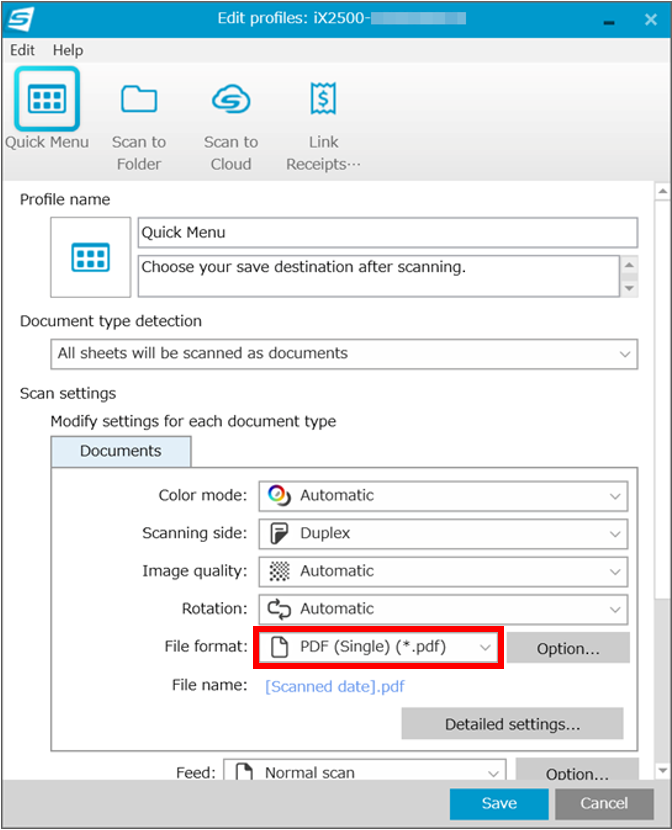Screen dimensions: 672x830
Task: Cancel profile editing
Action: click(x=604, y=804)
